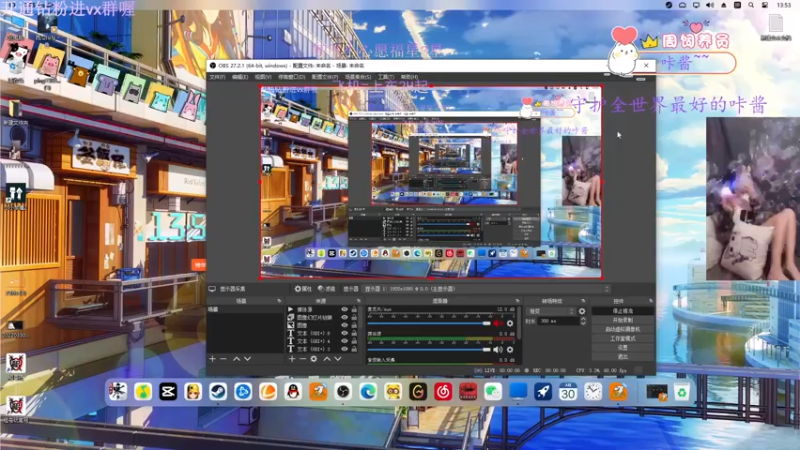Select the 场景 scene item in scenes list
The width and height of the screenshot is (800, 450).
[x=245, y=310]
